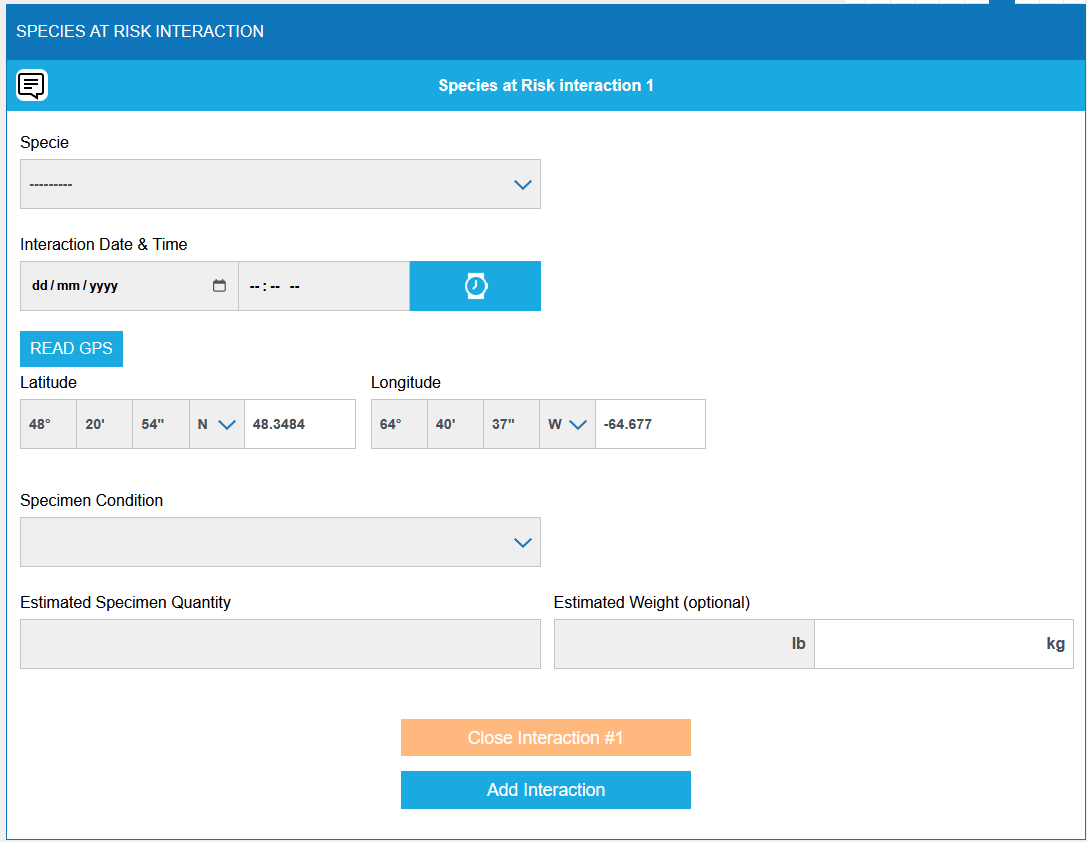This screenshot has height=842, width=1087.
Task: Click the watch icon to set current time
Action: tap(475, 286)
